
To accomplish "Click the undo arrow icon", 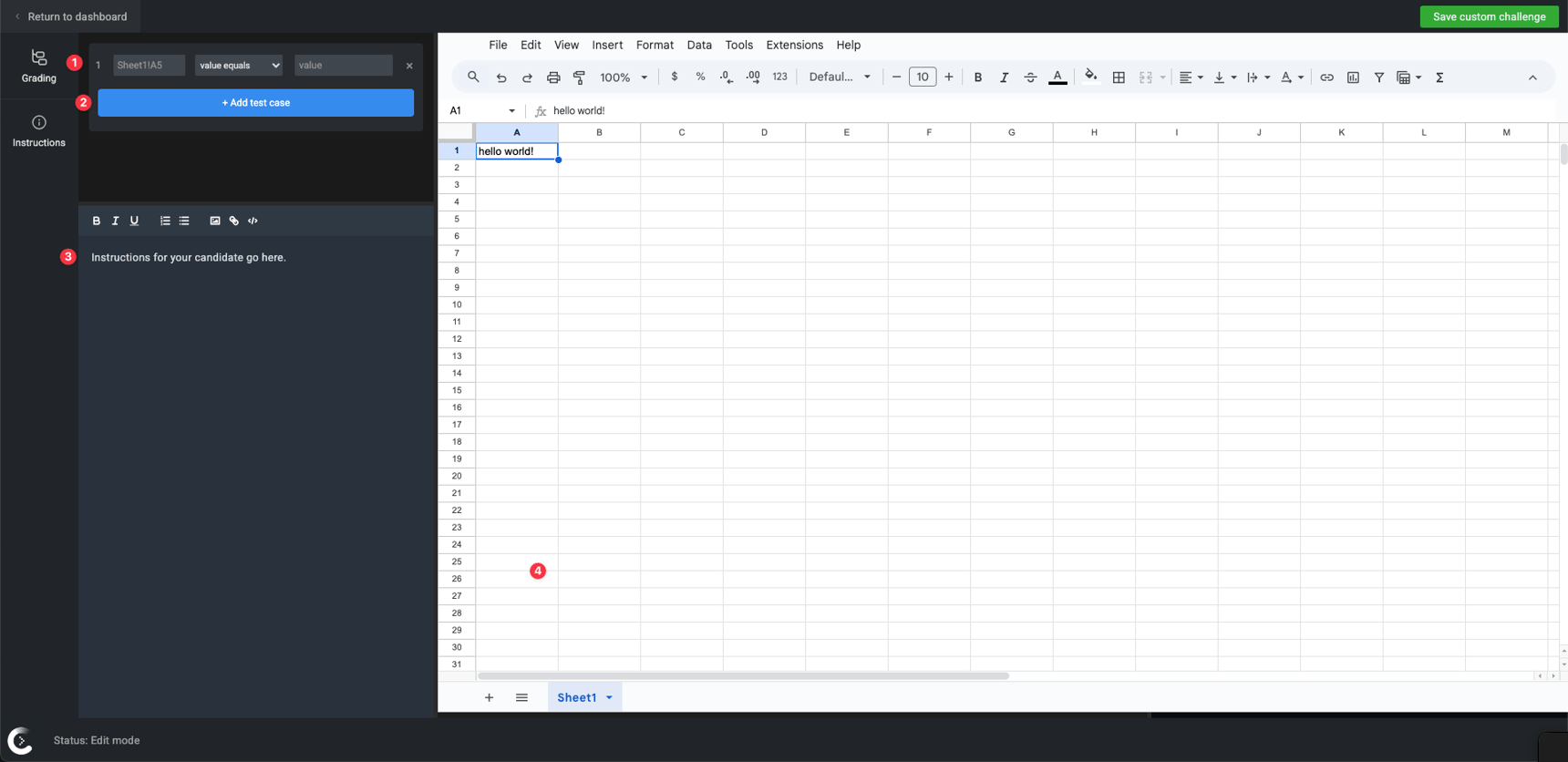I will click(500, 77).
